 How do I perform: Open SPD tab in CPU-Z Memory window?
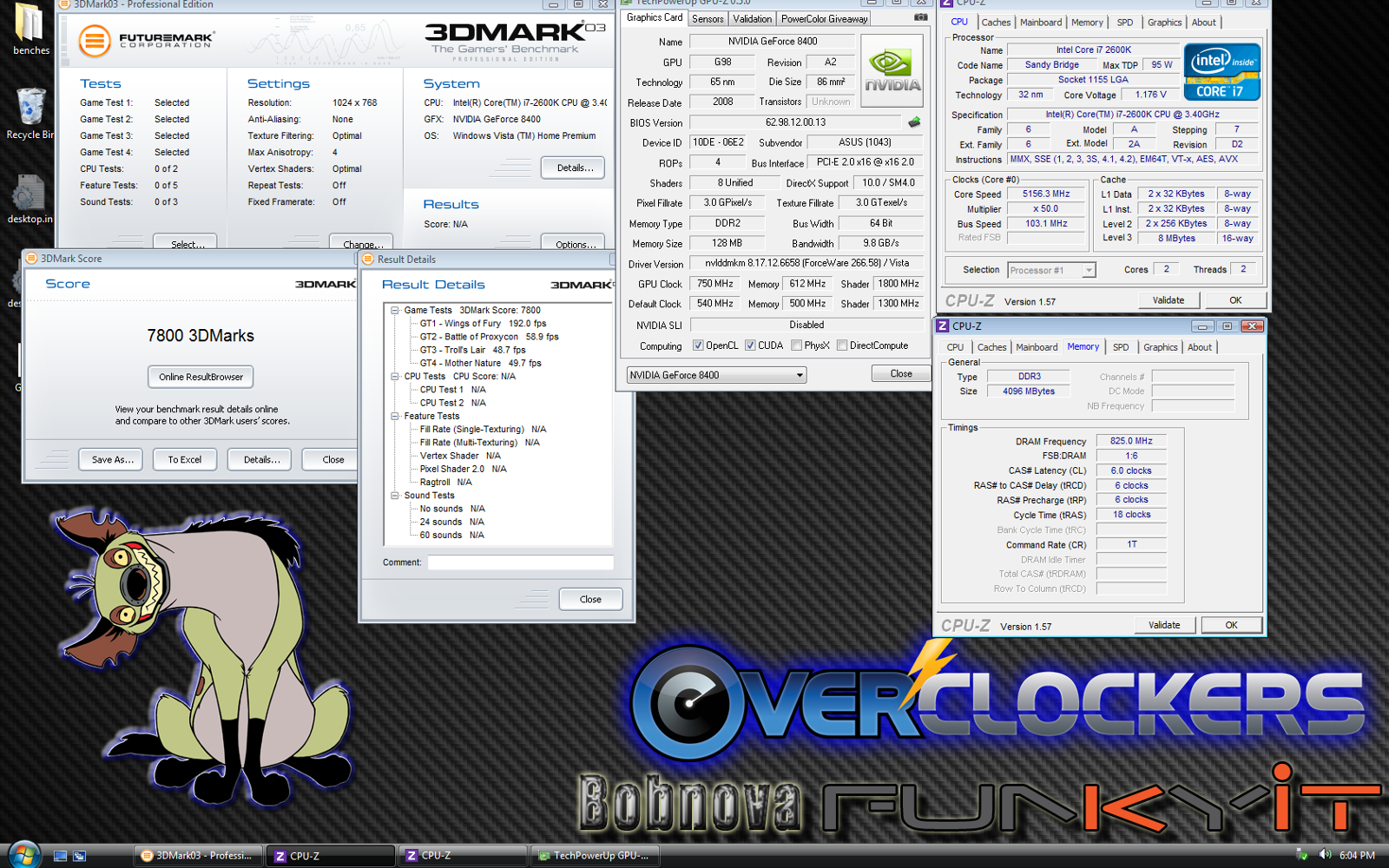pos(1121,347)
